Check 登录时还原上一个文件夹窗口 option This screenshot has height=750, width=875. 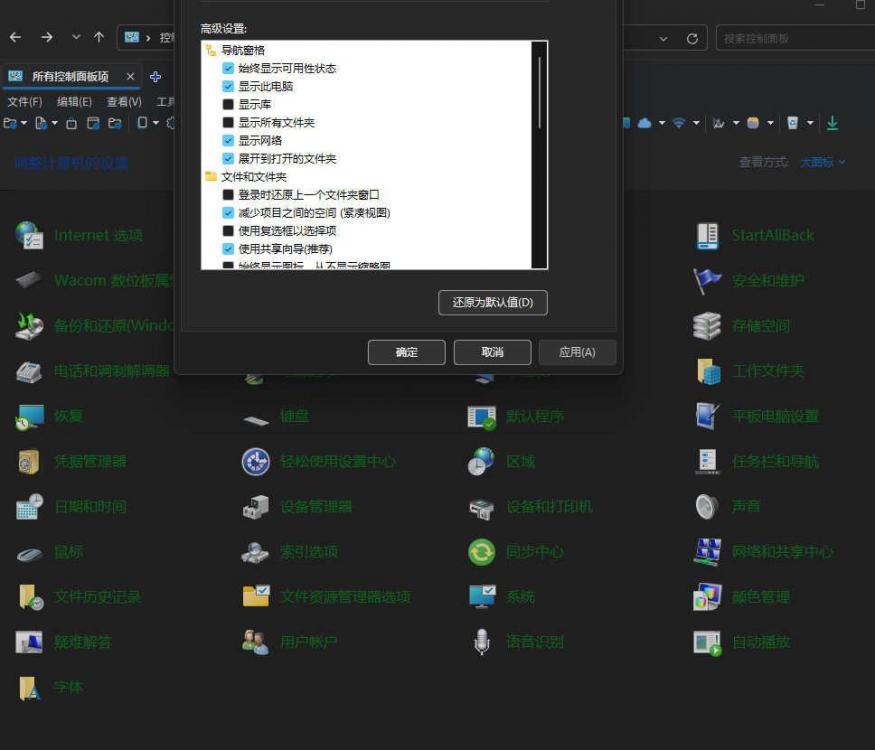point(228,195)
